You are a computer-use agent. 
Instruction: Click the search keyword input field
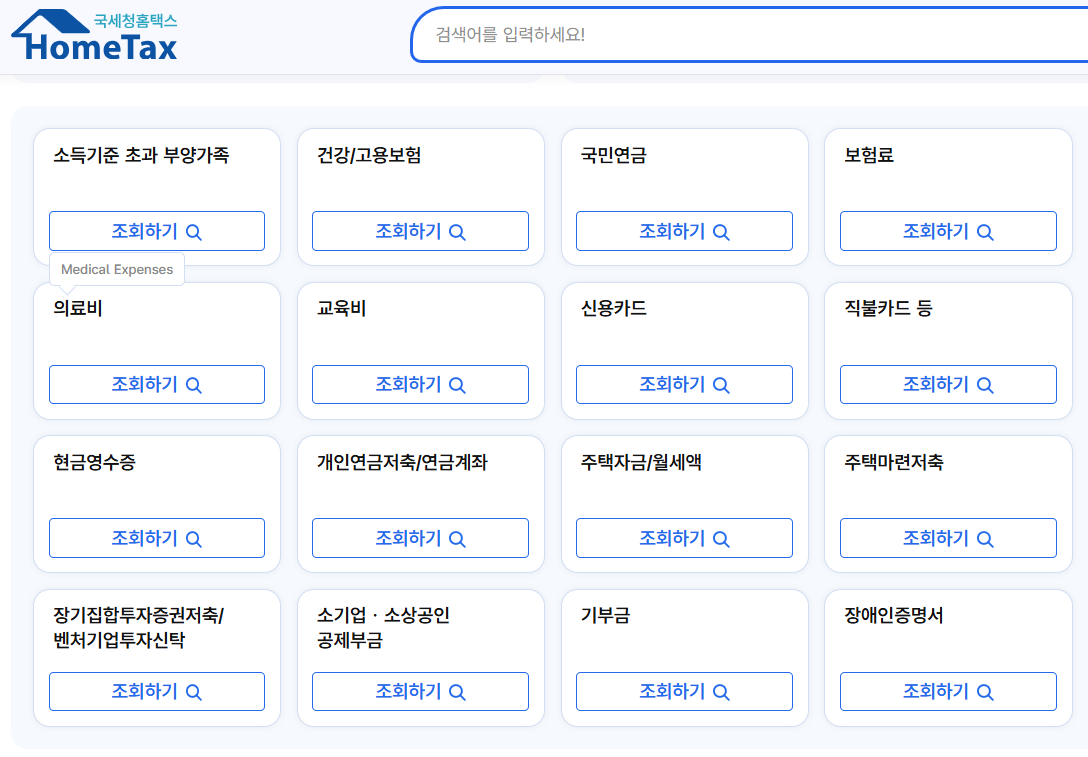[x=749, y=35]
